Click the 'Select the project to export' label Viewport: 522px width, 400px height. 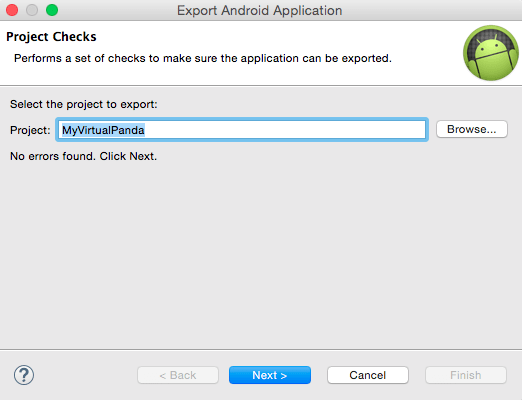84,104
